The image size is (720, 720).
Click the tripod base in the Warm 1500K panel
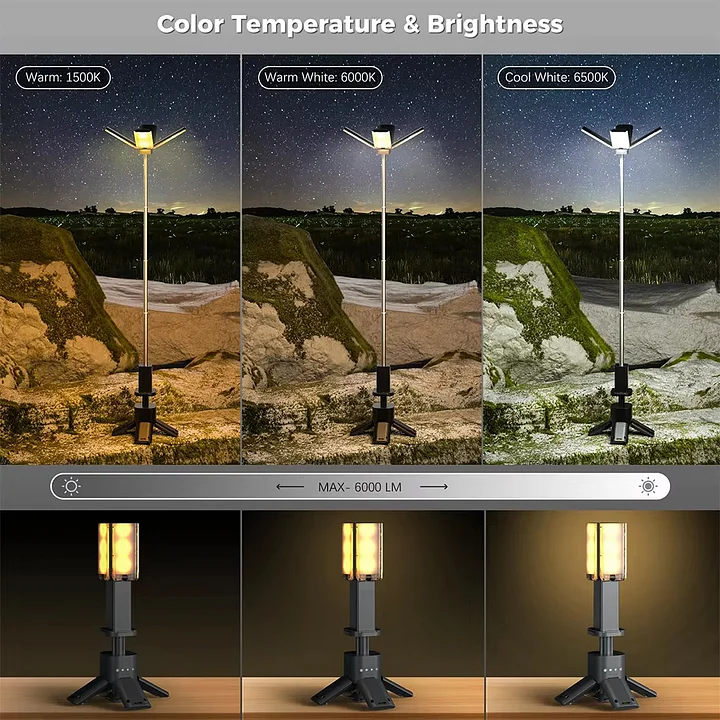145,420
